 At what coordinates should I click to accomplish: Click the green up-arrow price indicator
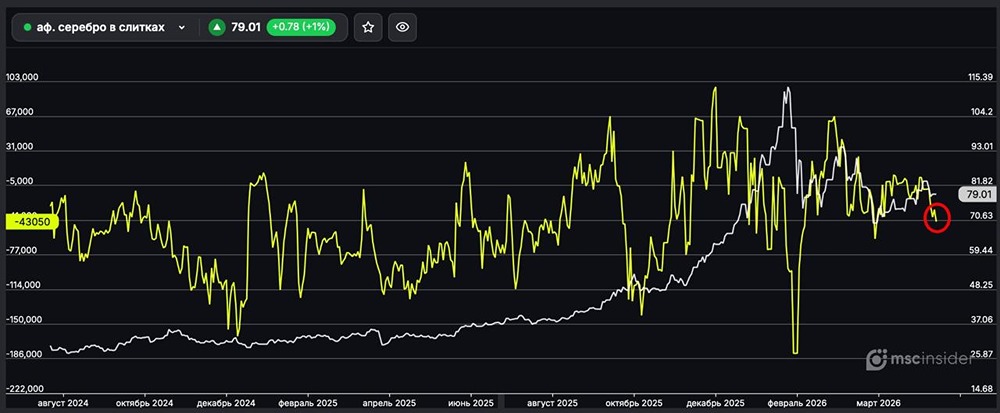217,27
